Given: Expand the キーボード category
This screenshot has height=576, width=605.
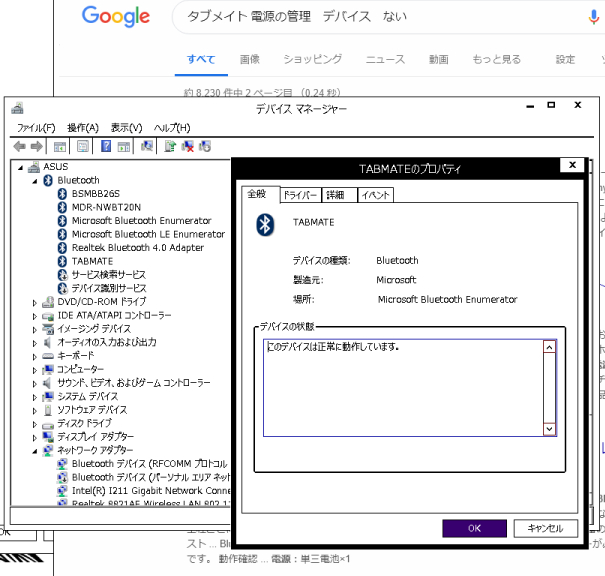Looking at the screenshot, I should [x=35, y=356].
